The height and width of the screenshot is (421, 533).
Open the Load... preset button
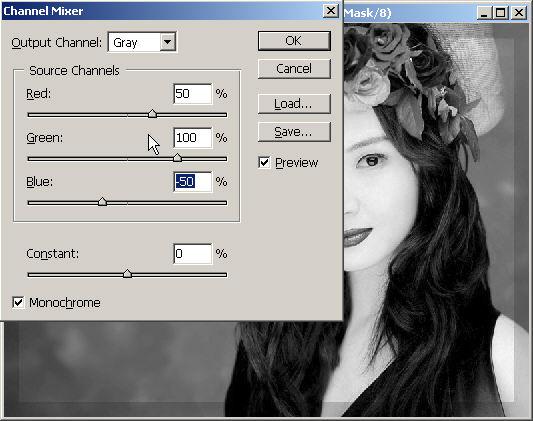pos(294,104)
